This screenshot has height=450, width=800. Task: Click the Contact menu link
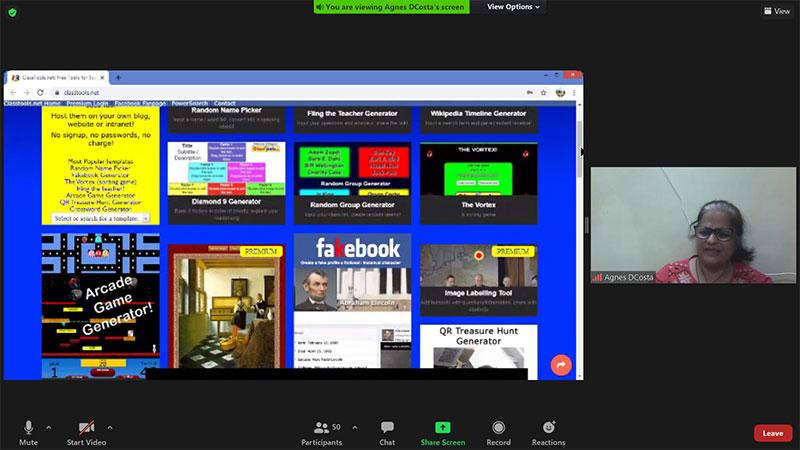point(224,103)
